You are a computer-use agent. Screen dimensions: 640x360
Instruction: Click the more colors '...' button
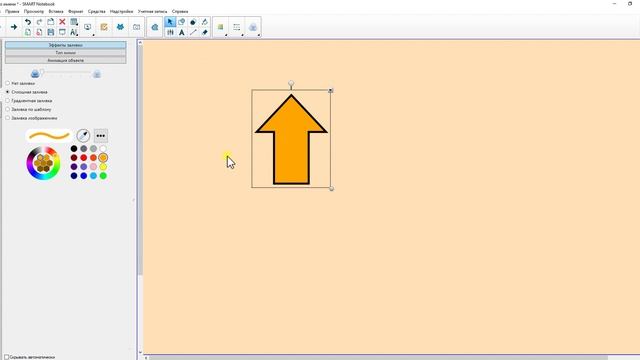pos(101,136)
